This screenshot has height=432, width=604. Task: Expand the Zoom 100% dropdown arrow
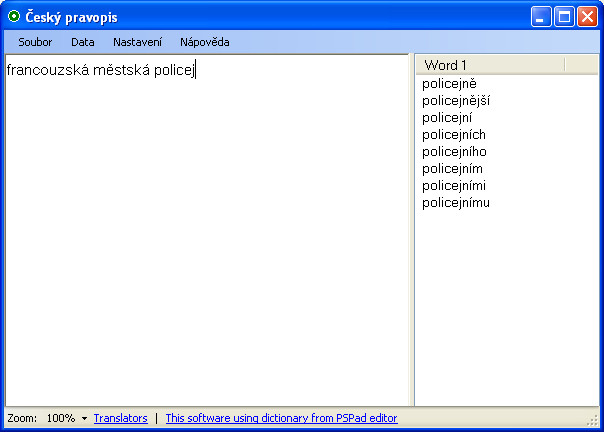84,419
